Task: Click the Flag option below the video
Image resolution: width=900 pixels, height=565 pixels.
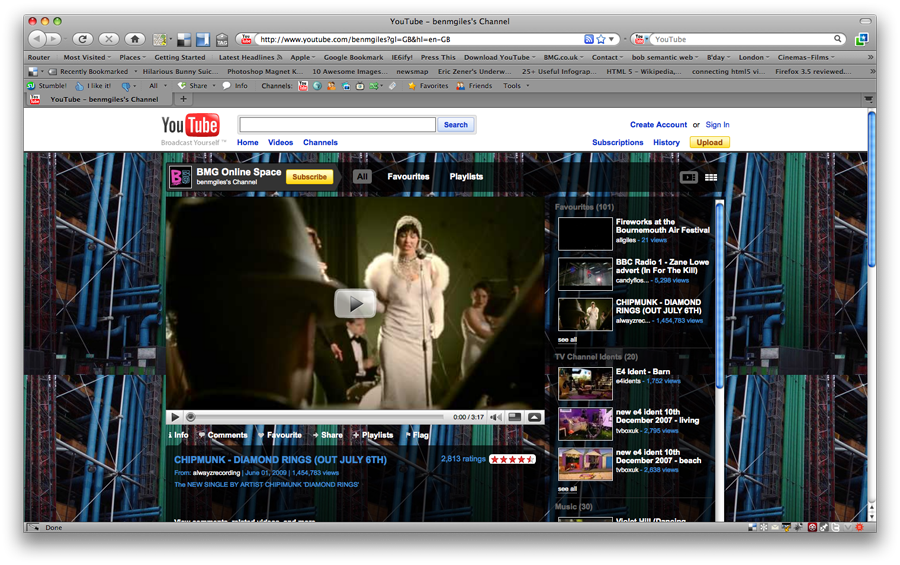Action: tap(417, 435)
